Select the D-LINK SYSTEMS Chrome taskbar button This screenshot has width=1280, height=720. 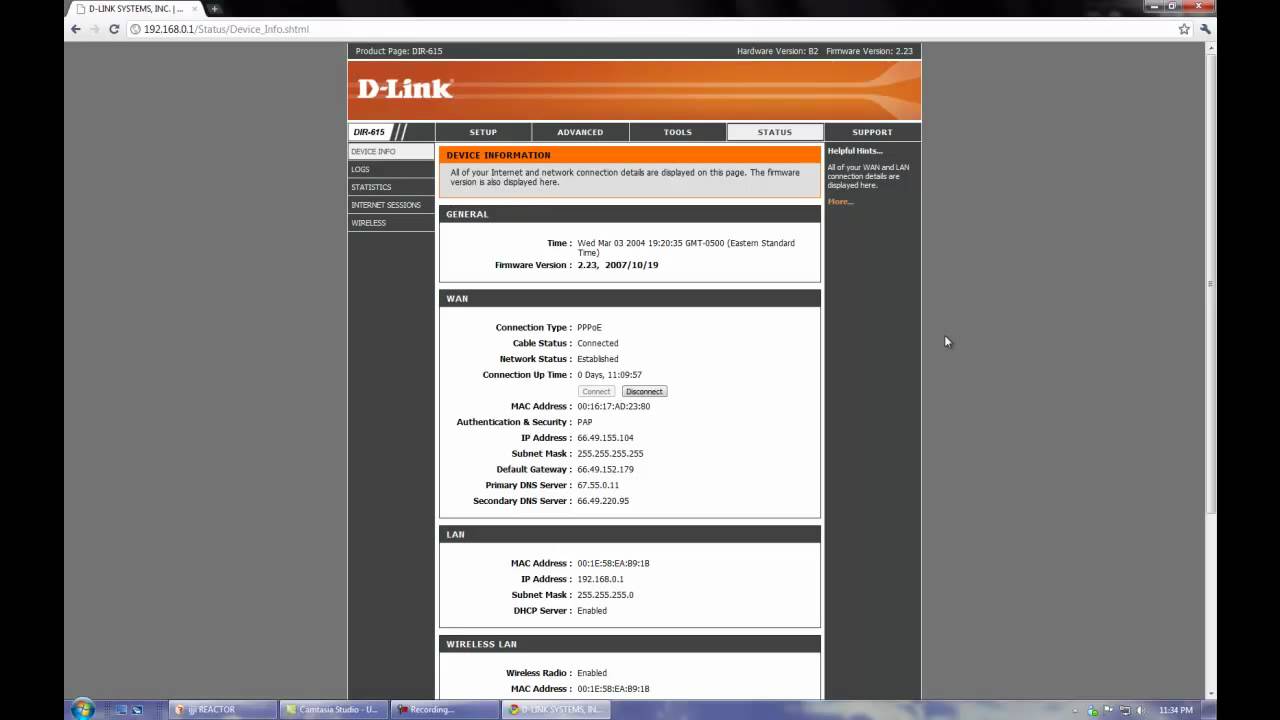pyautogui.click(x=556, y=710)
